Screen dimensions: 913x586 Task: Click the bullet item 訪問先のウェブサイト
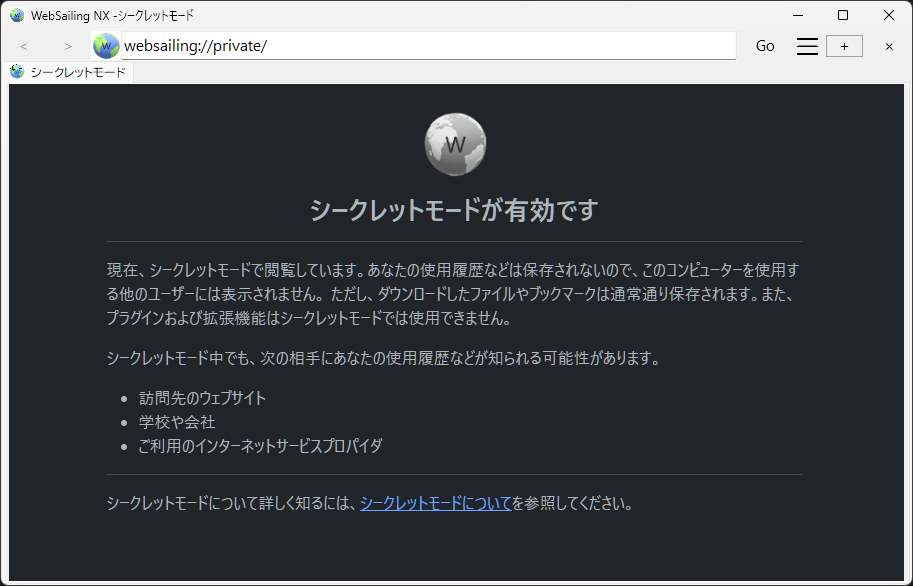[x=202, y=397]
